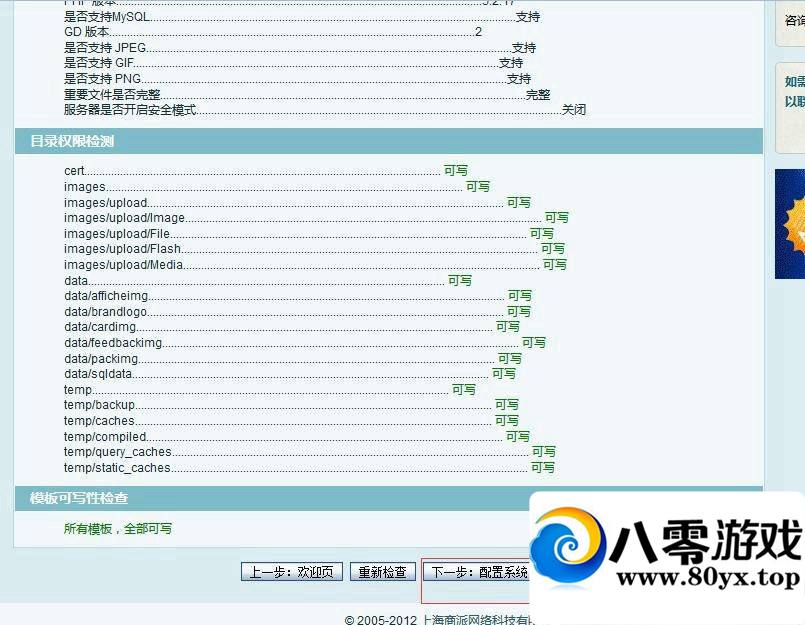Click the 关闭 value for 安全模式
805x625 pixels.
click(573, 110)
